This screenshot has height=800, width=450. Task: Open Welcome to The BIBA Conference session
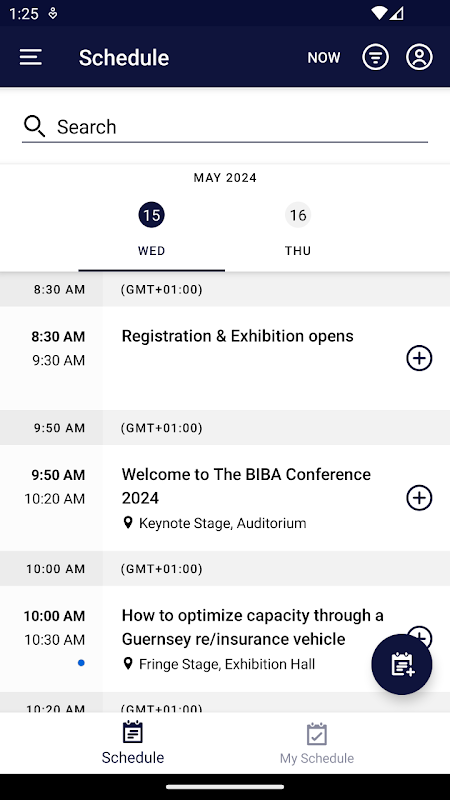(x=225, y=498)
